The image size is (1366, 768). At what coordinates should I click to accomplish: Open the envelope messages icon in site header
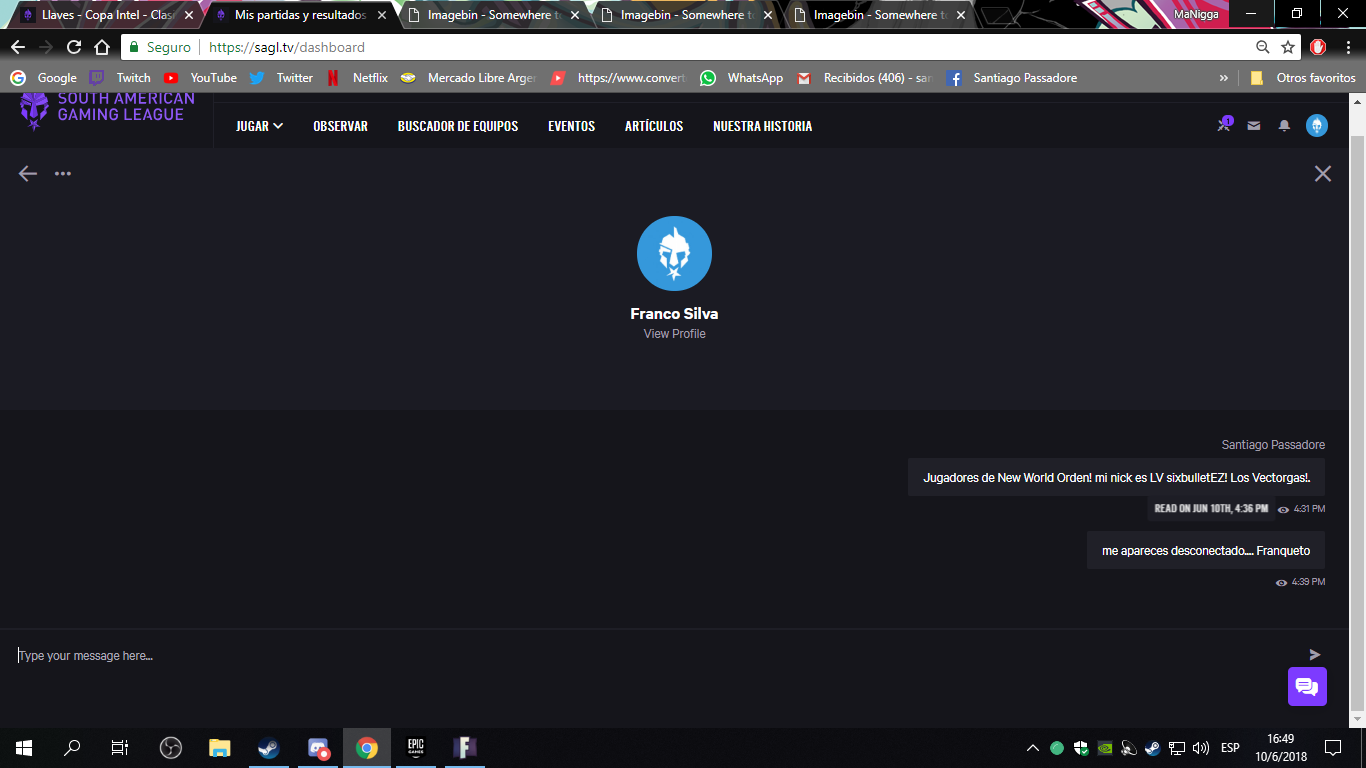click(x=1254, y=126)
